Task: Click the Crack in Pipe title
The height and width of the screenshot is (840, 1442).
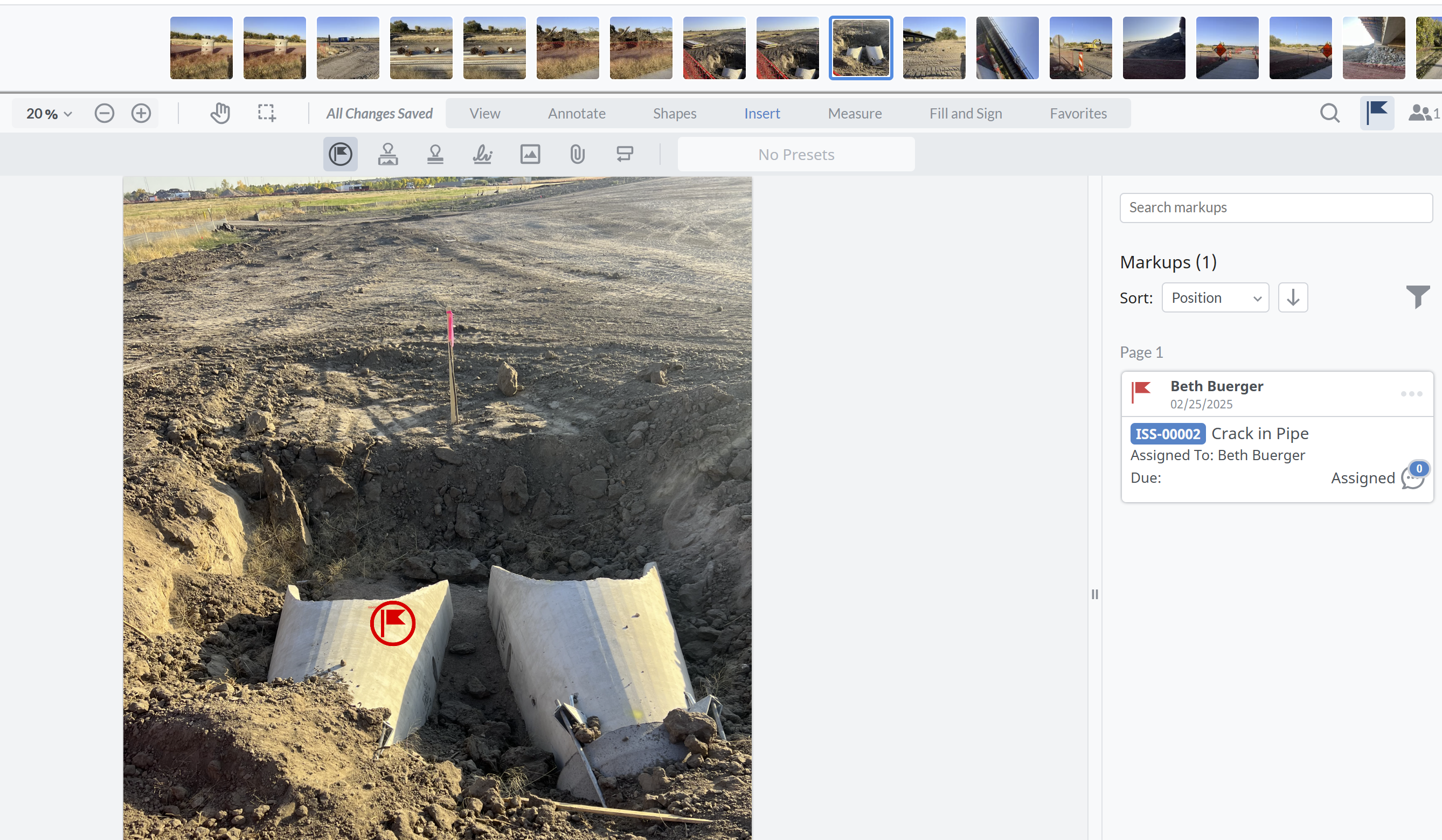Action: click(1259, 434)
